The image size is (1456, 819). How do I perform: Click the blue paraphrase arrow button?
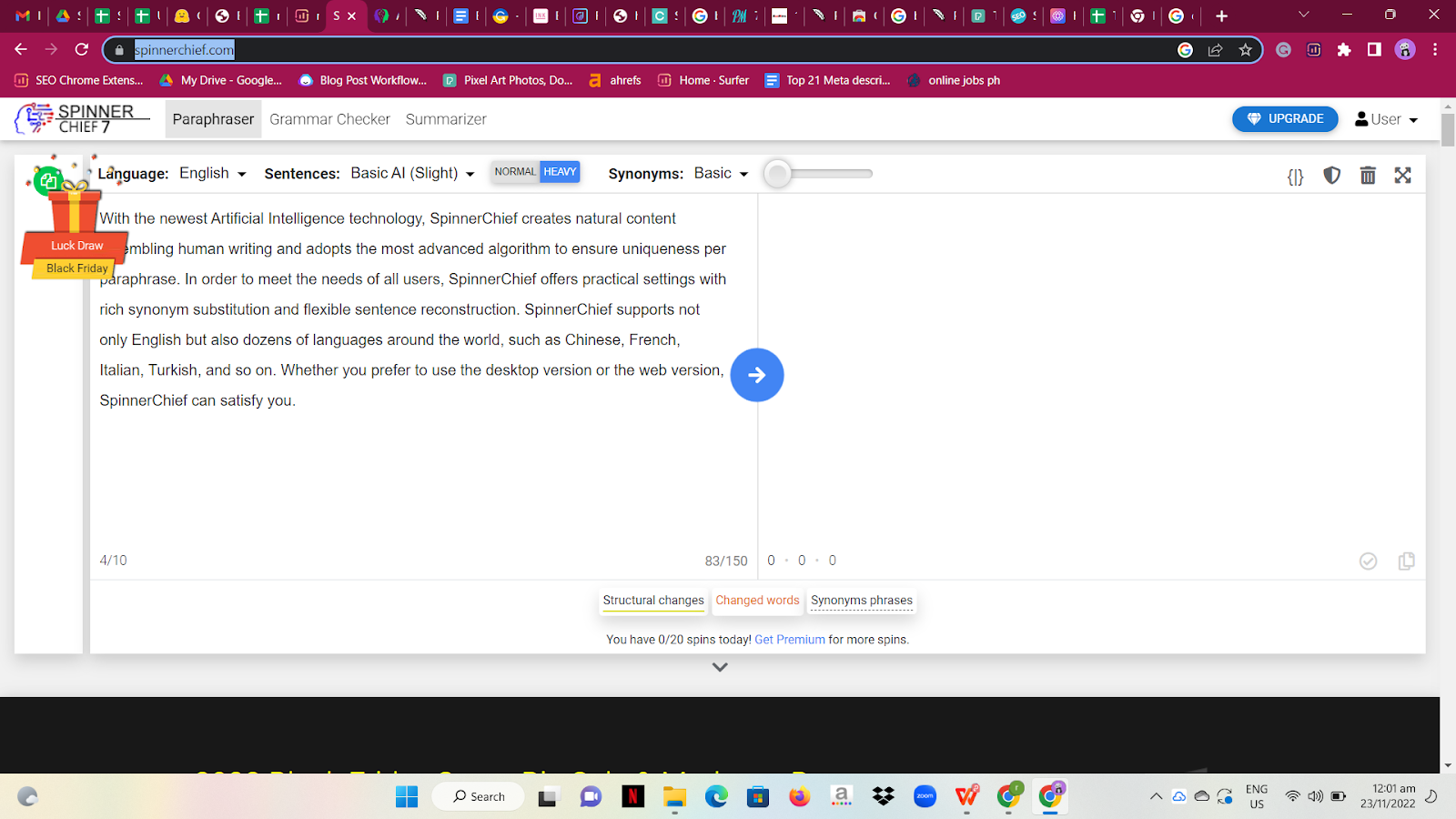(757, 375)
